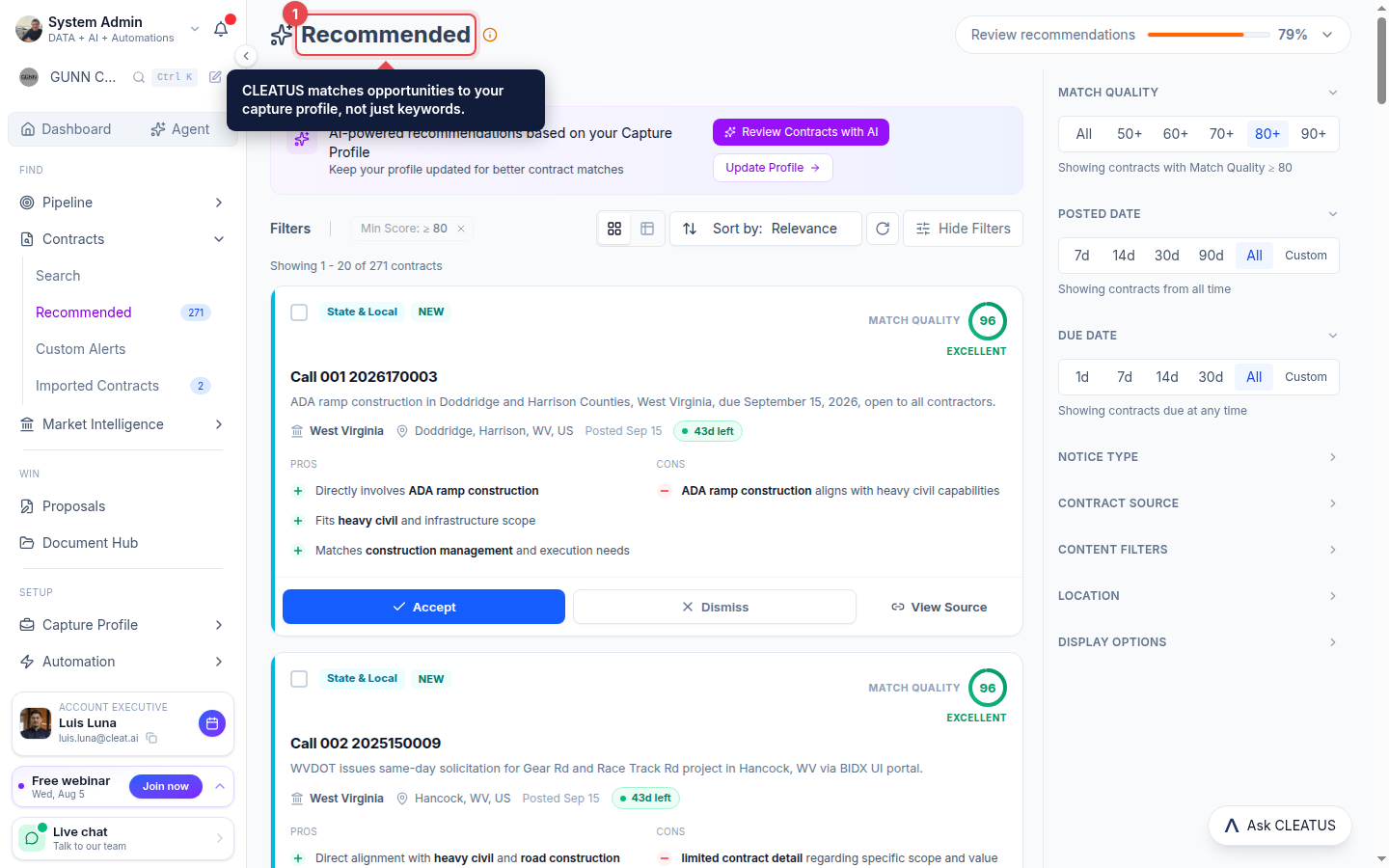The image size is (1389, 868).
Task: Open the Sort by Relevance dropdown
Action: 766,229
